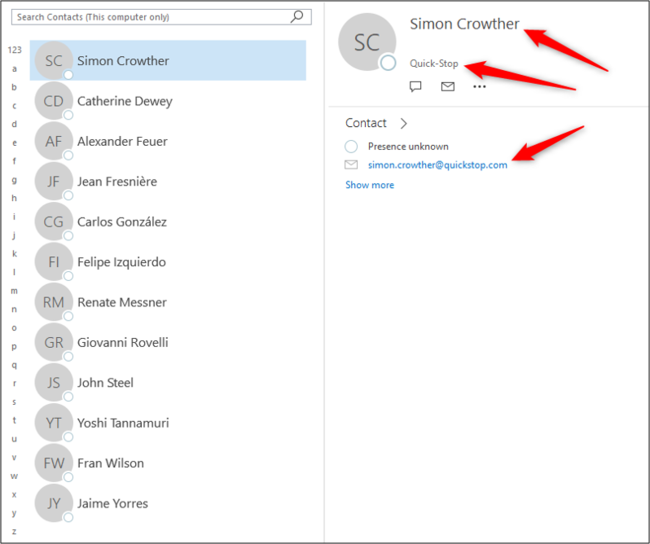Select Felipe Izquierdo contact

click(x=168, y=262)
